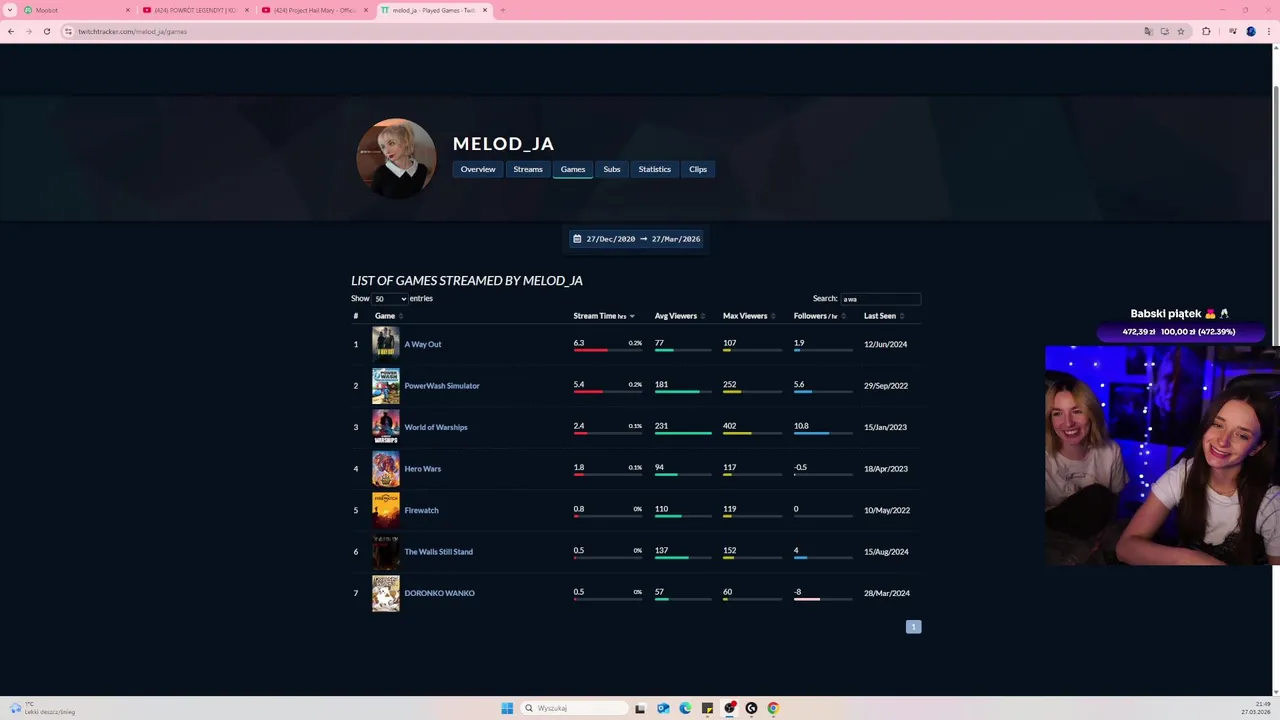Open the DORONKO WANKO game link
1280x720 pixels.
pos(440,593)
